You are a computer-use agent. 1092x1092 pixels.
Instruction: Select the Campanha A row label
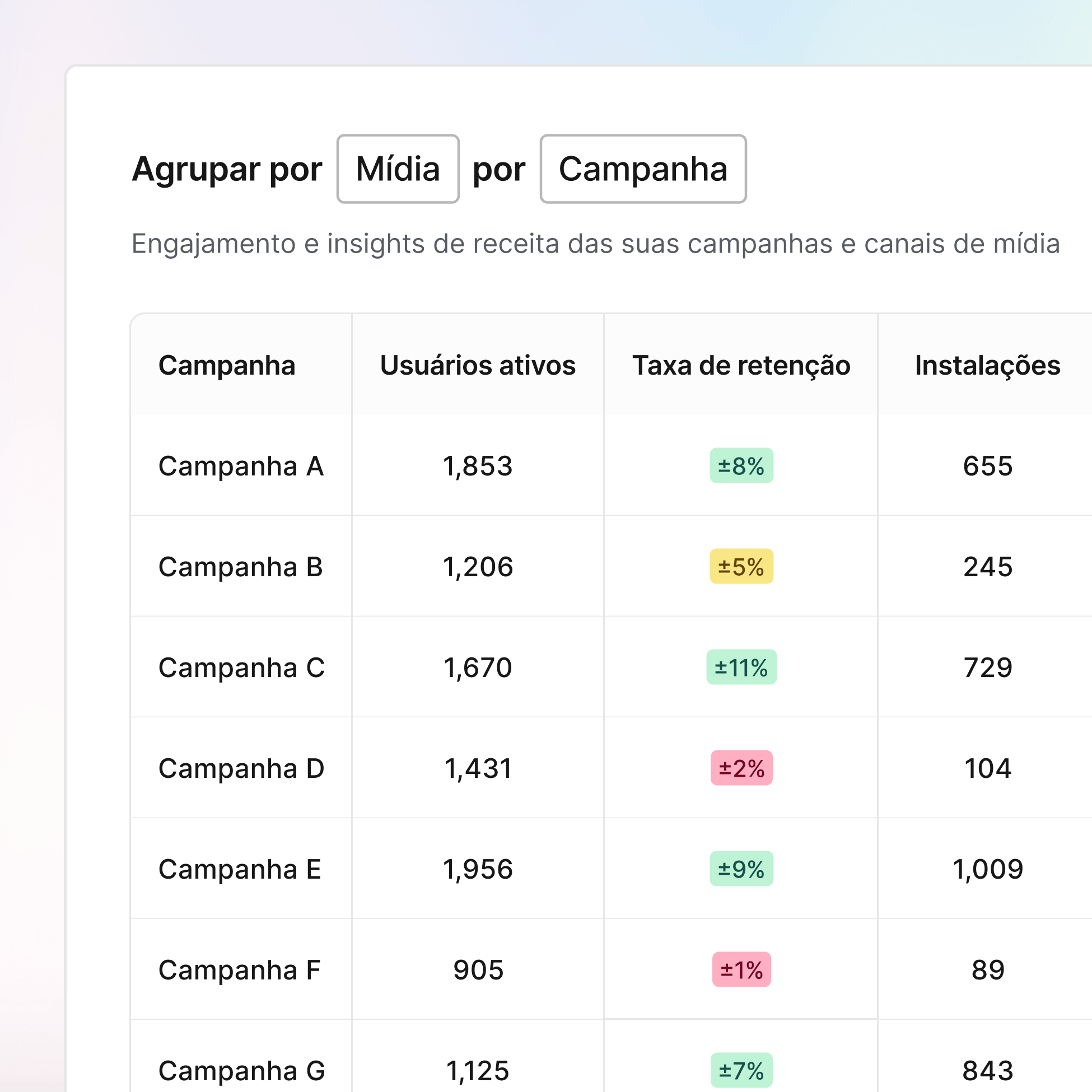pos(241,466)
